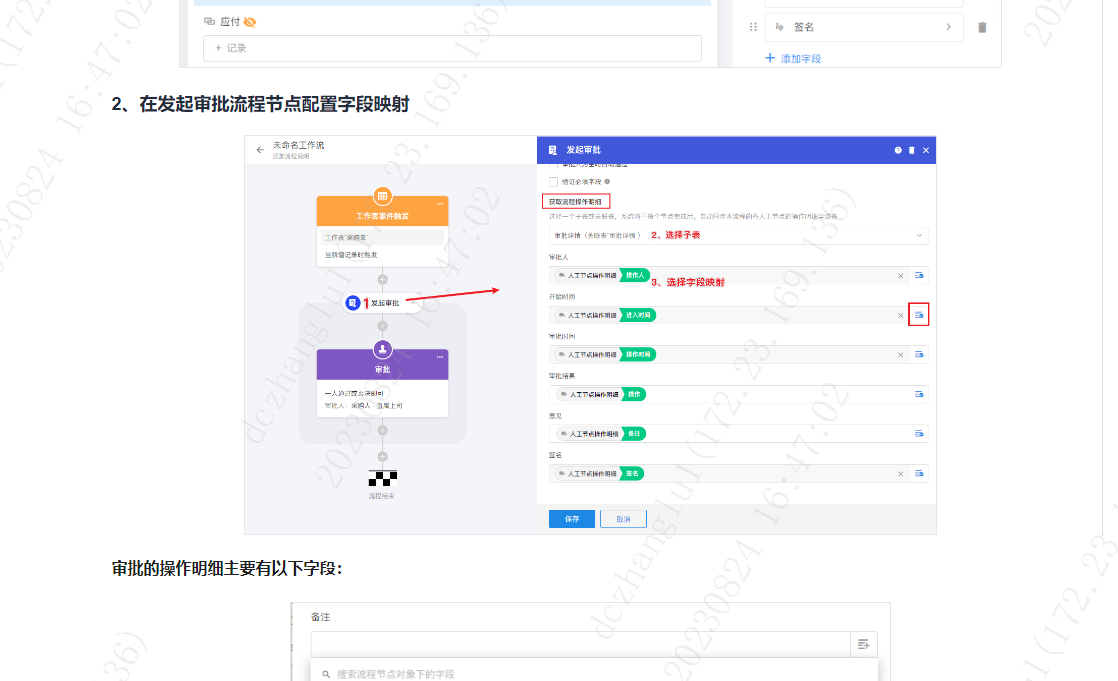
Task: Add node with plus directly above 审批 card
Action: click(382, 326)
